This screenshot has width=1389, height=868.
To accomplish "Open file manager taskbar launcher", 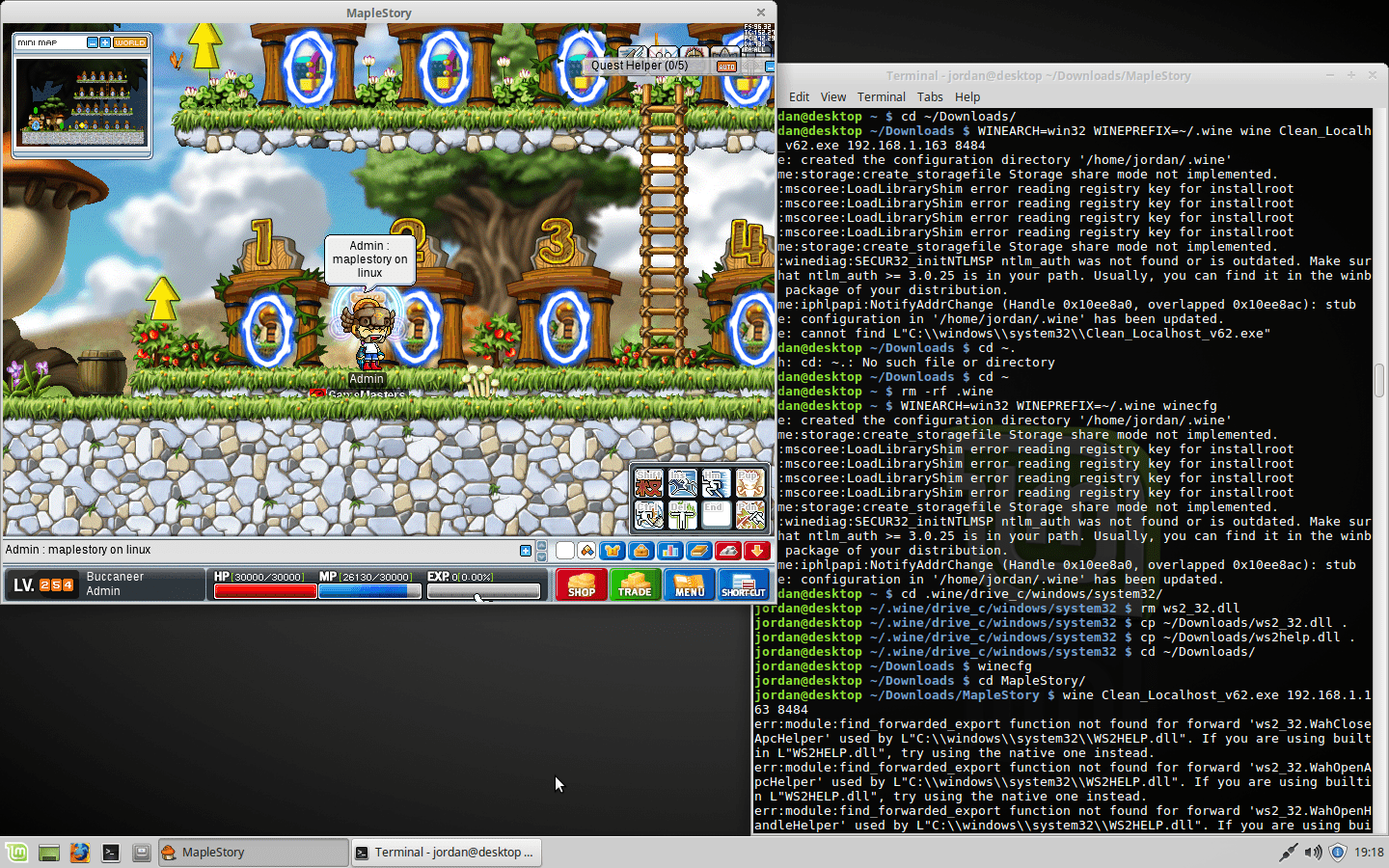I will (142, 853).
